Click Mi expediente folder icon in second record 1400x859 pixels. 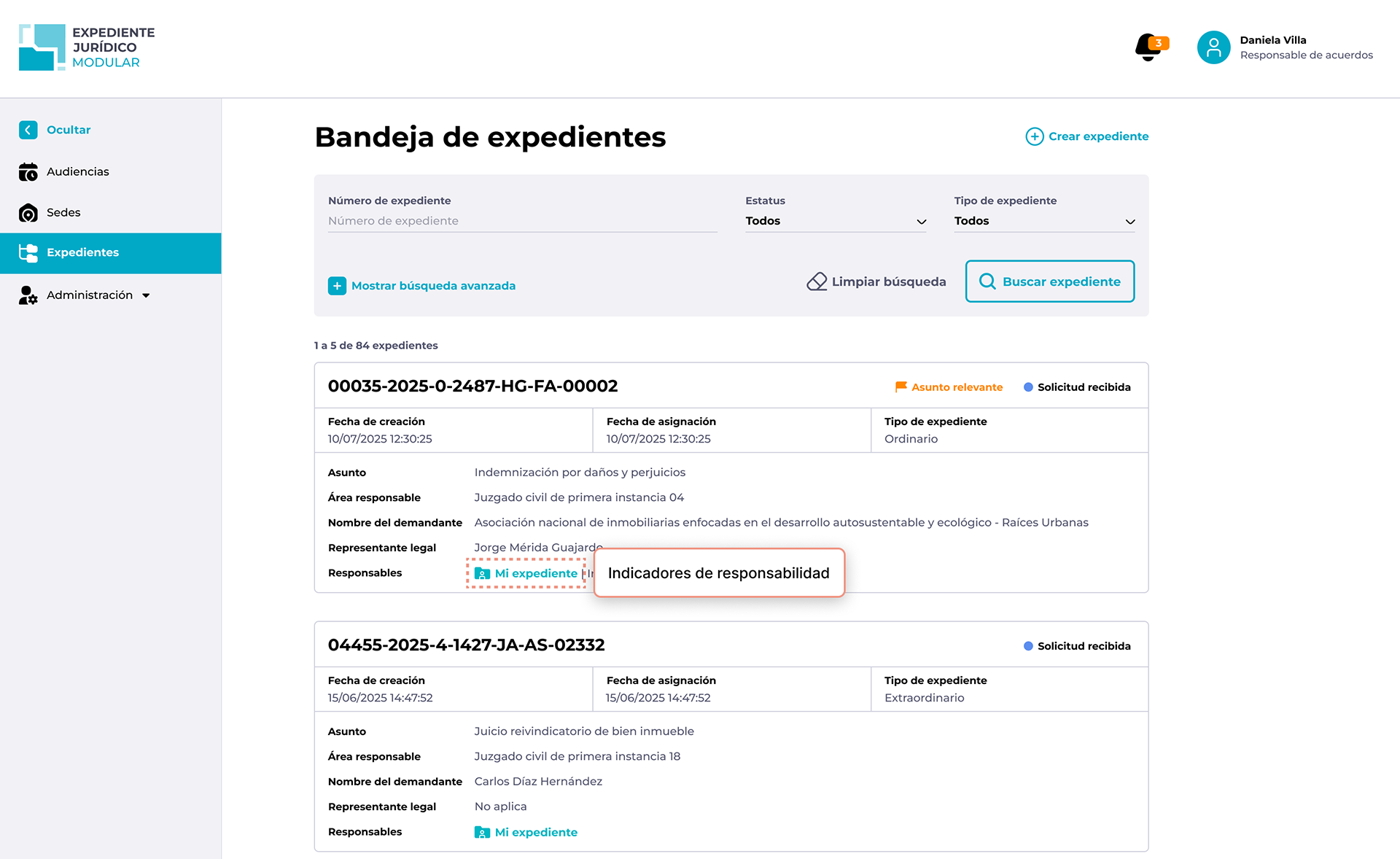click(x=482, y=832)
